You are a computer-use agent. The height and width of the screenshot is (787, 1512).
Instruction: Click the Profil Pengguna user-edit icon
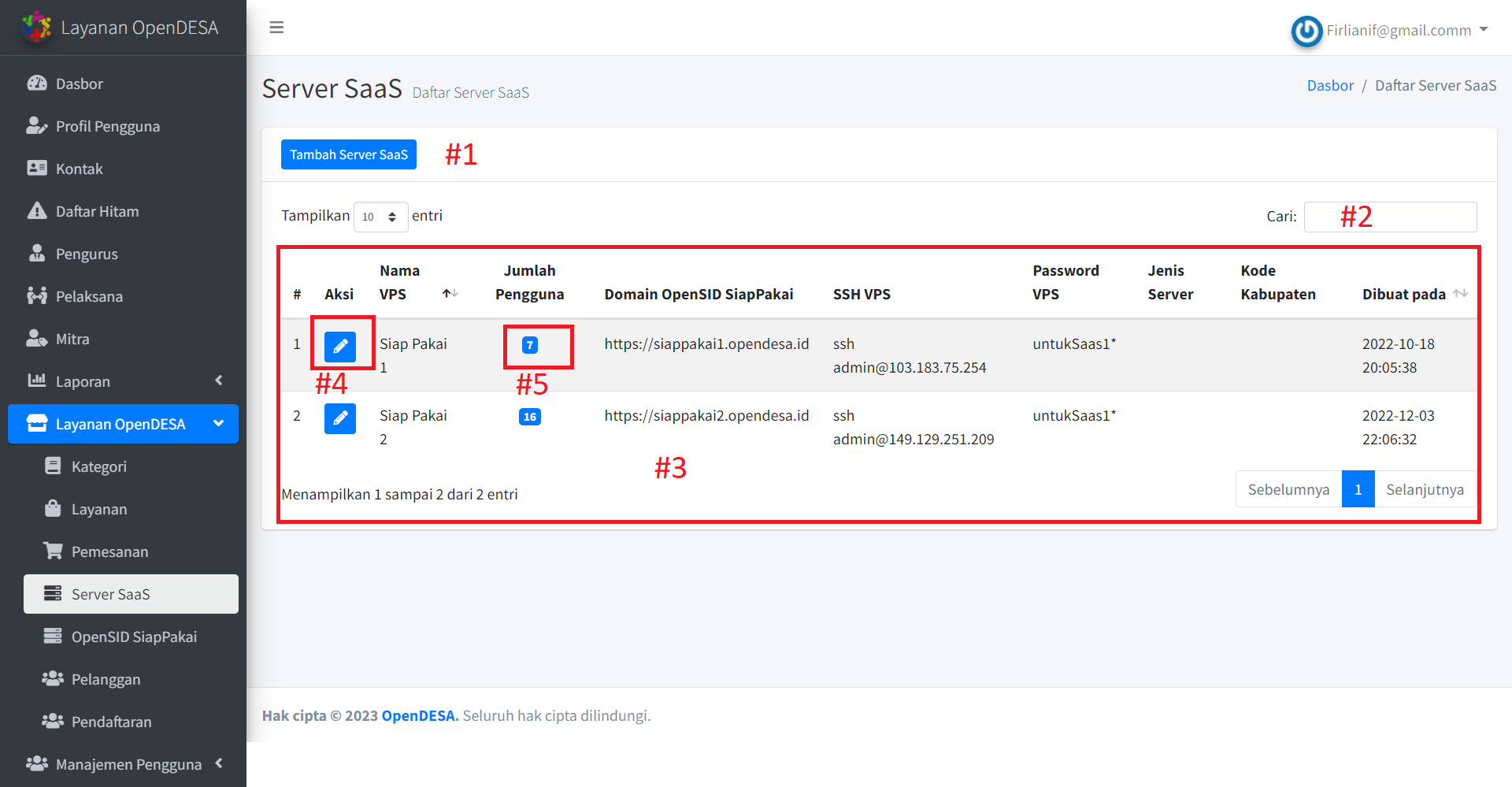tap(37, 126)
